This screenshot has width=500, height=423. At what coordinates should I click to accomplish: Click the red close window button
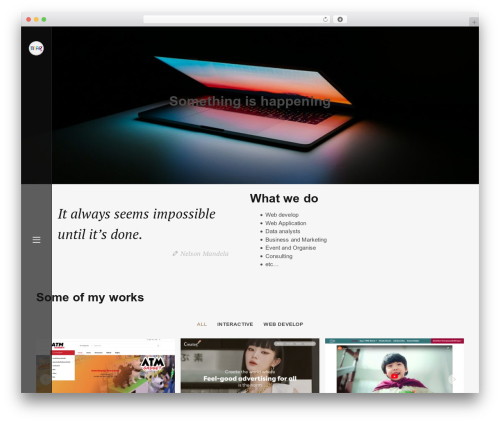pos(29,19)
